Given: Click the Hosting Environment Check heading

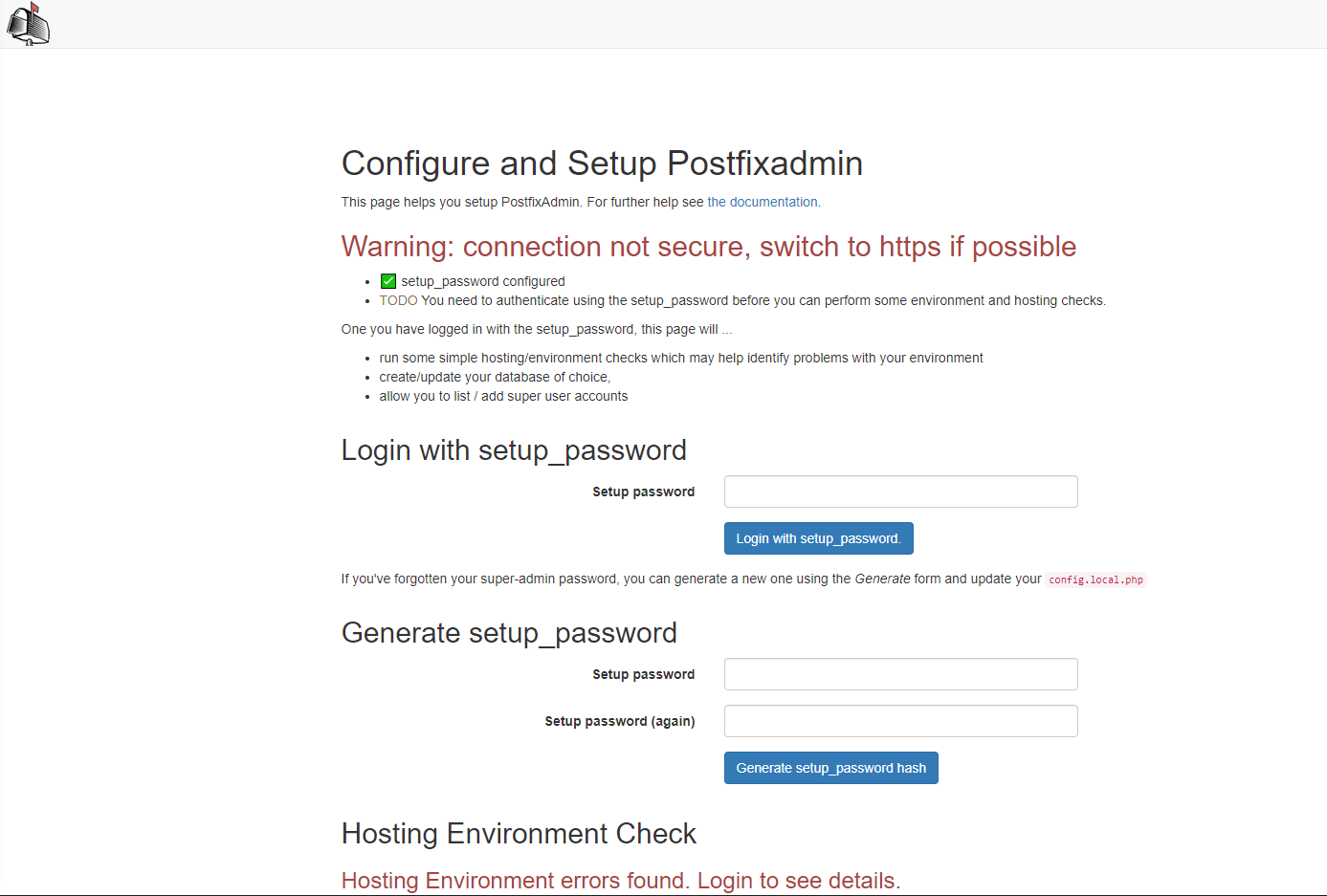Looking at the screenshot, I should point(519,834).
